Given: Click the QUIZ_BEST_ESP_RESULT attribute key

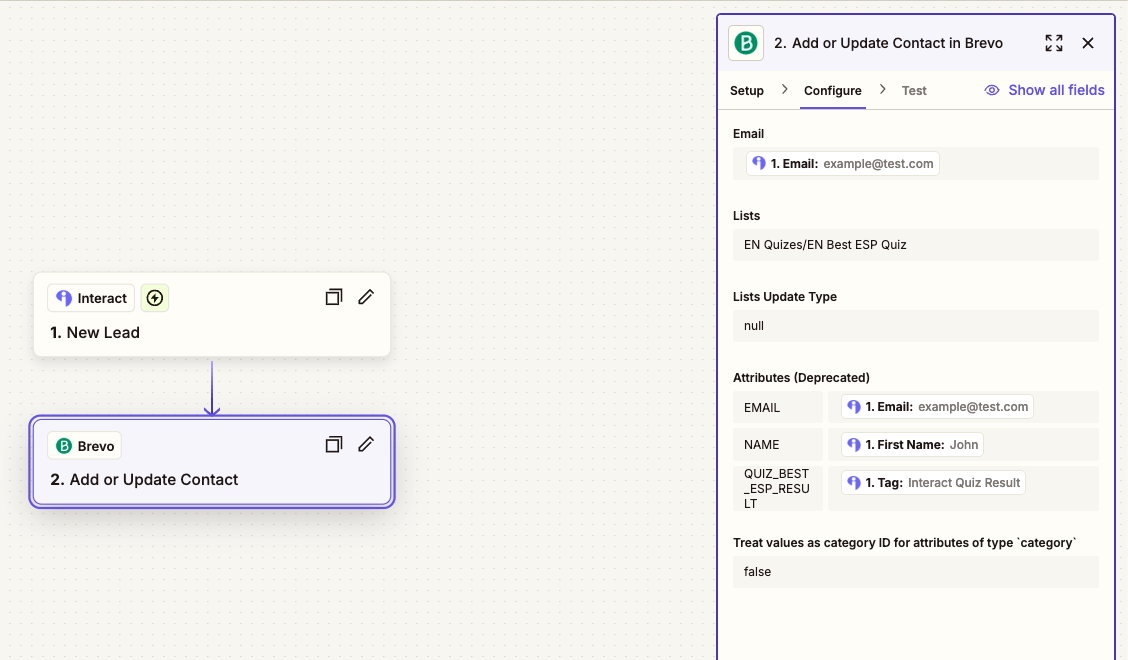Looking at the screenshot, I should tap(778, 489).
